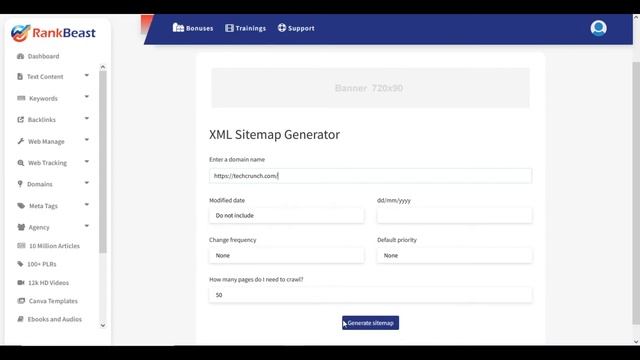Click the Domains pin icon

[x=20, y=184]
